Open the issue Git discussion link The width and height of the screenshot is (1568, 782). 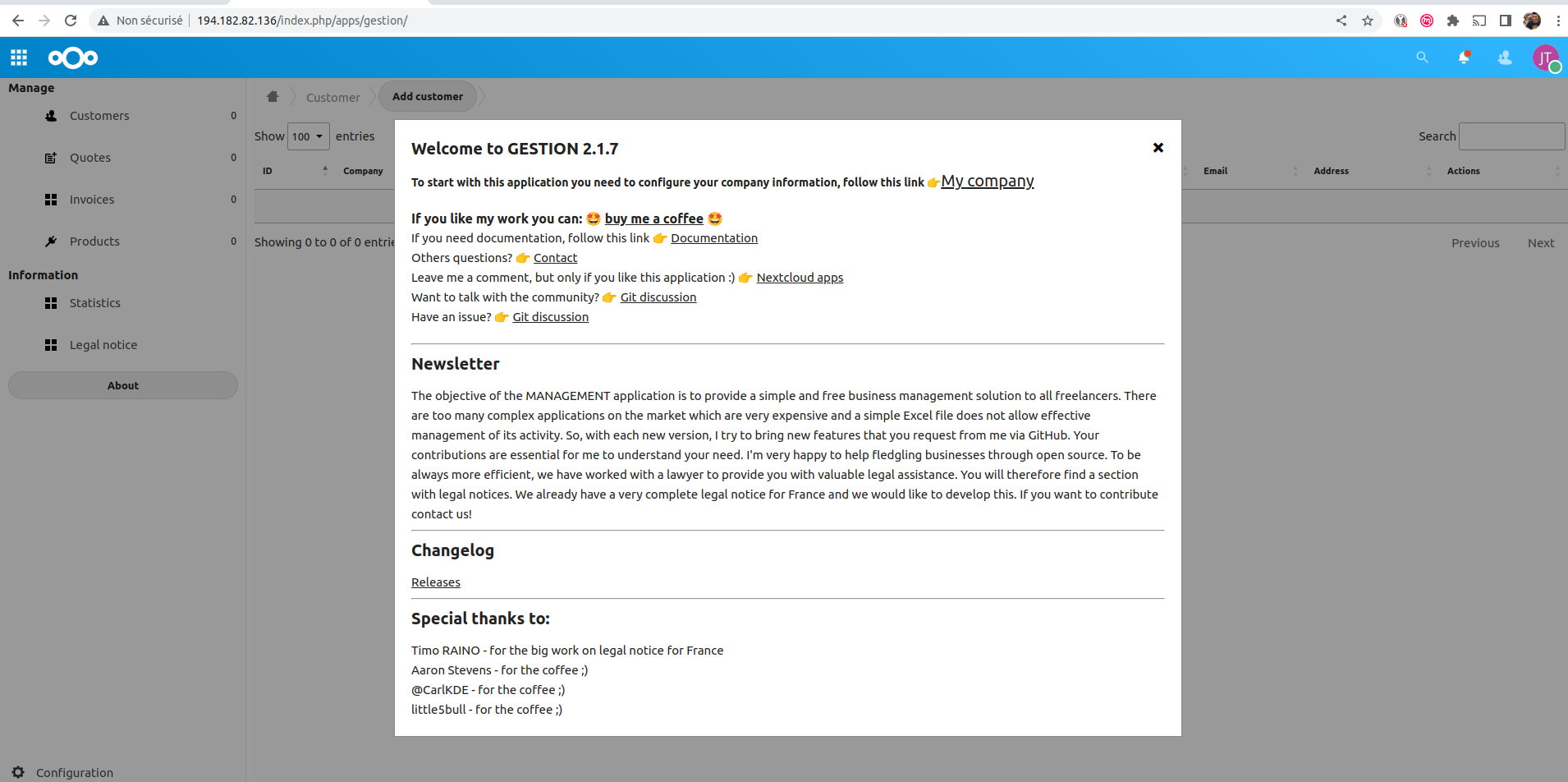point(550,317)
